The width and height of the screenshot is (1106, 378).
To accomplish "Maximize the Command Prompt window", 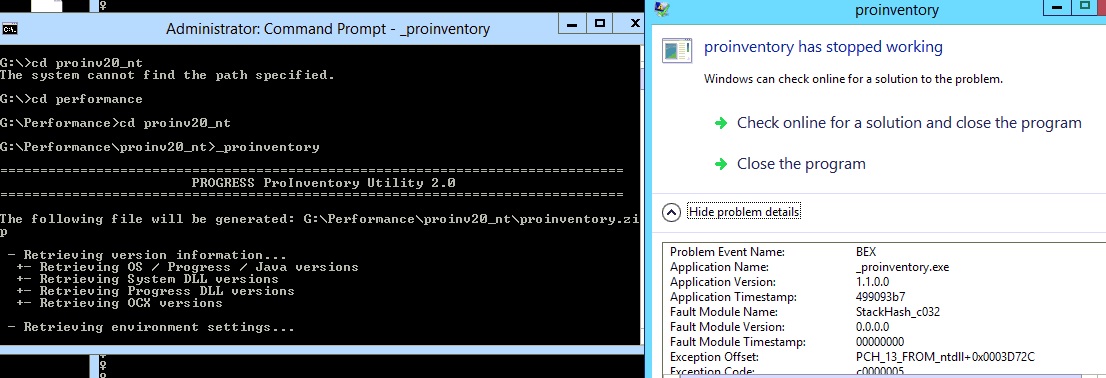I will [x=600, y=23].
